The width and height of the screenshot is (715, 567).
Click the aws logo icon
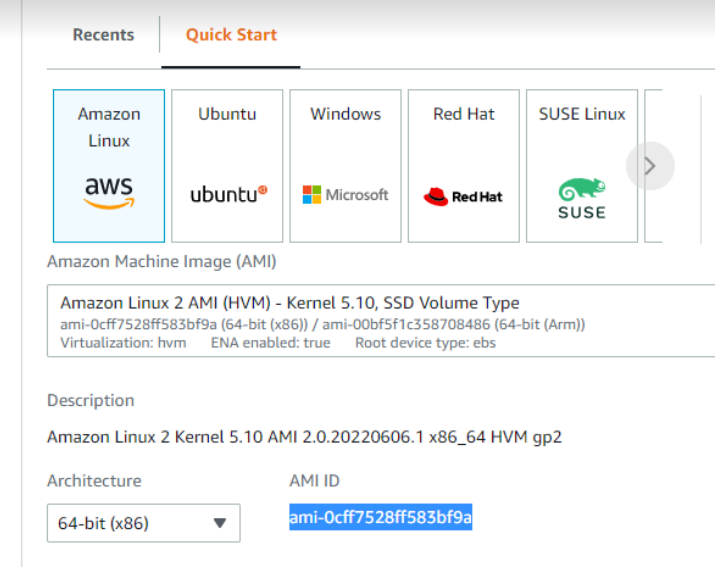pos(109,192)
